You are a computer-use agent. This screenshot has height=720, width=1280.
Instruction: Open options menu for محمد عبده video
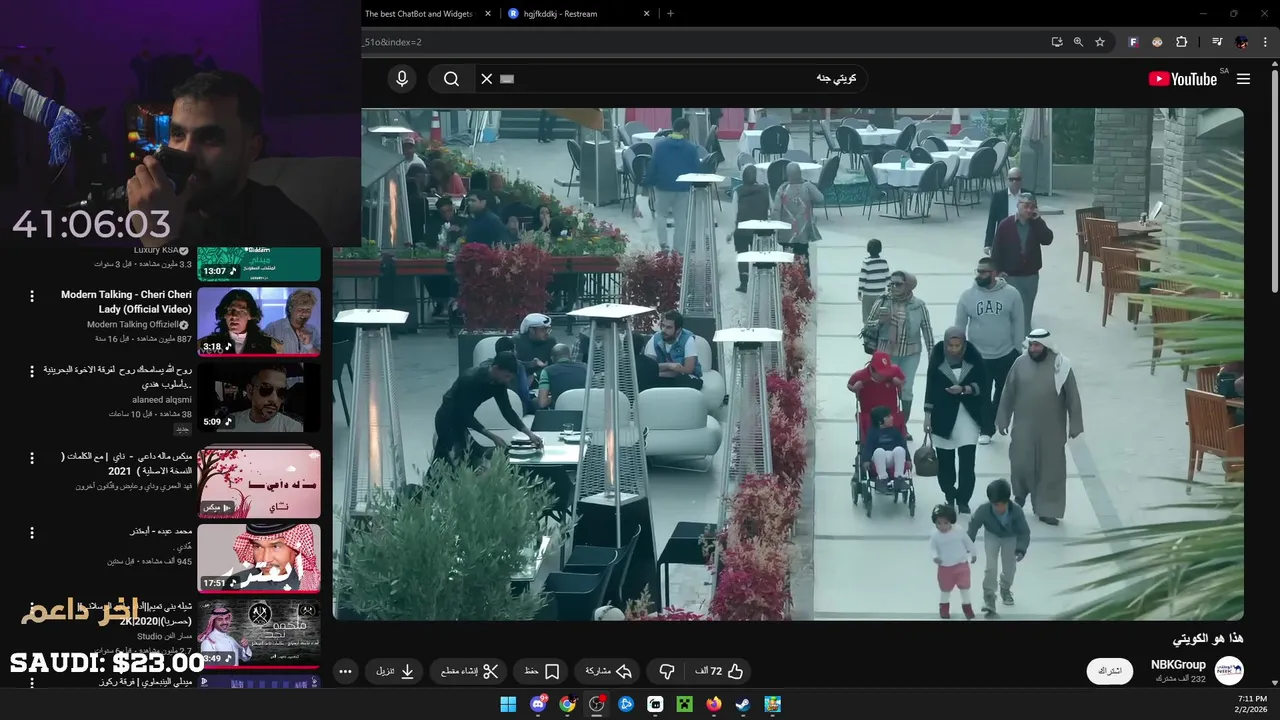[x=31, y=533]
